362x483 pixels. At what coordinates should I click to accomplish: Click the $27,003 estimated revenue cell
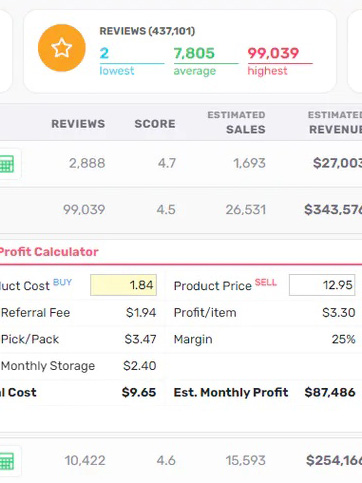337,163
